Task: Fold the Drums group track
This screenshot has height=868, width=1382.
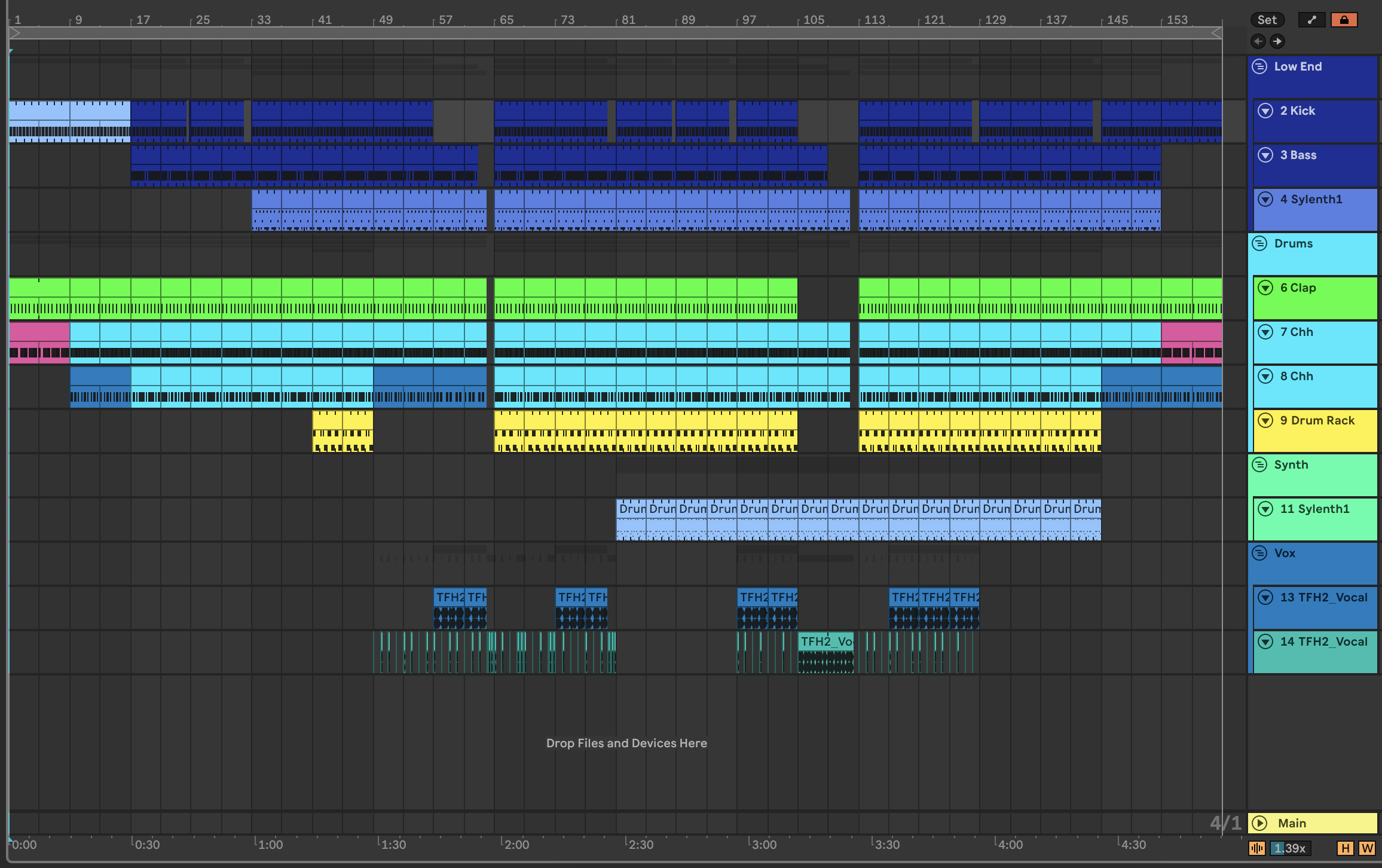Action: (x=1259, y=243)
